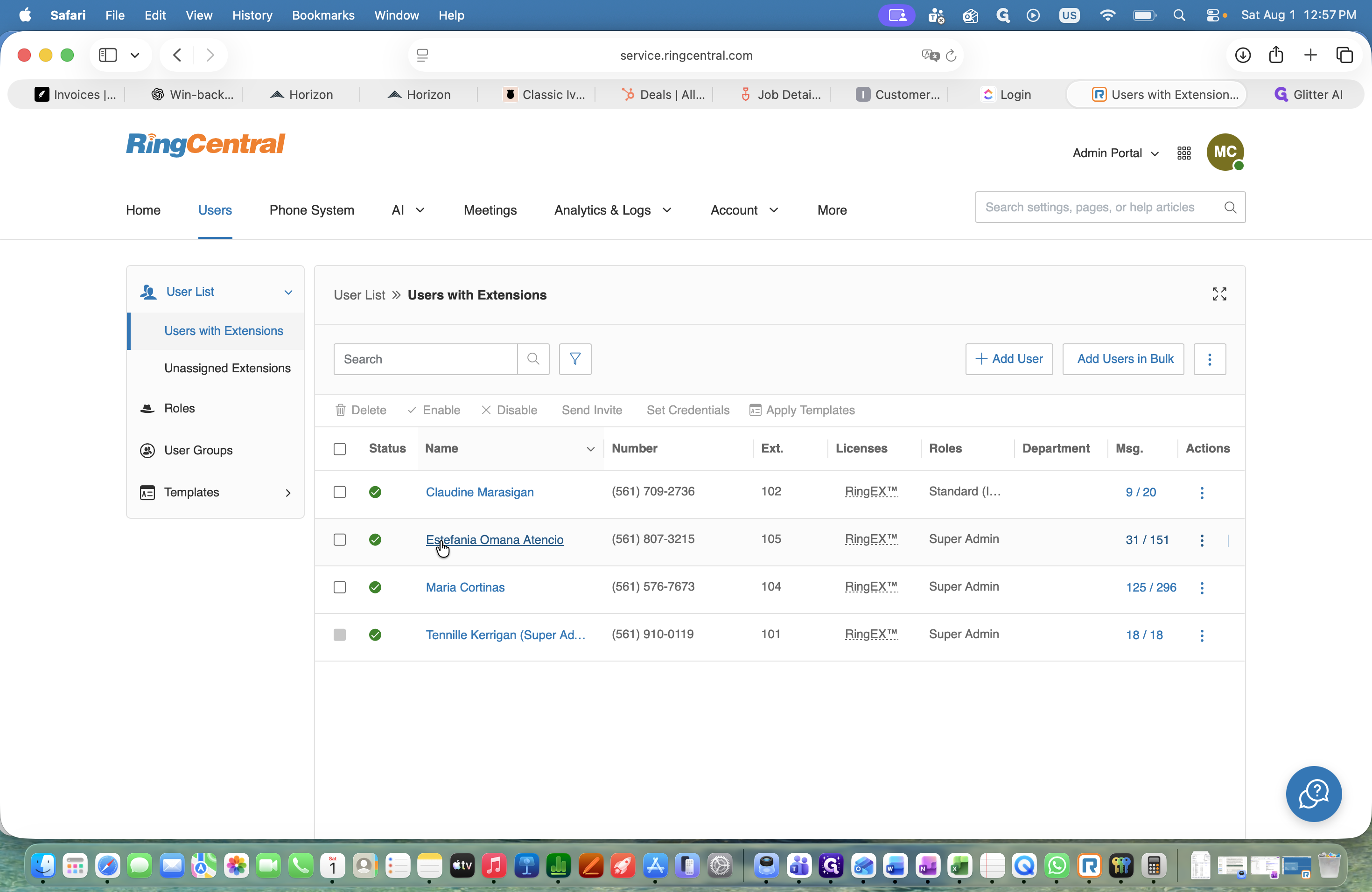The image size is (1372, 892).
Task: Click the Add User button
Action: 1009,359
